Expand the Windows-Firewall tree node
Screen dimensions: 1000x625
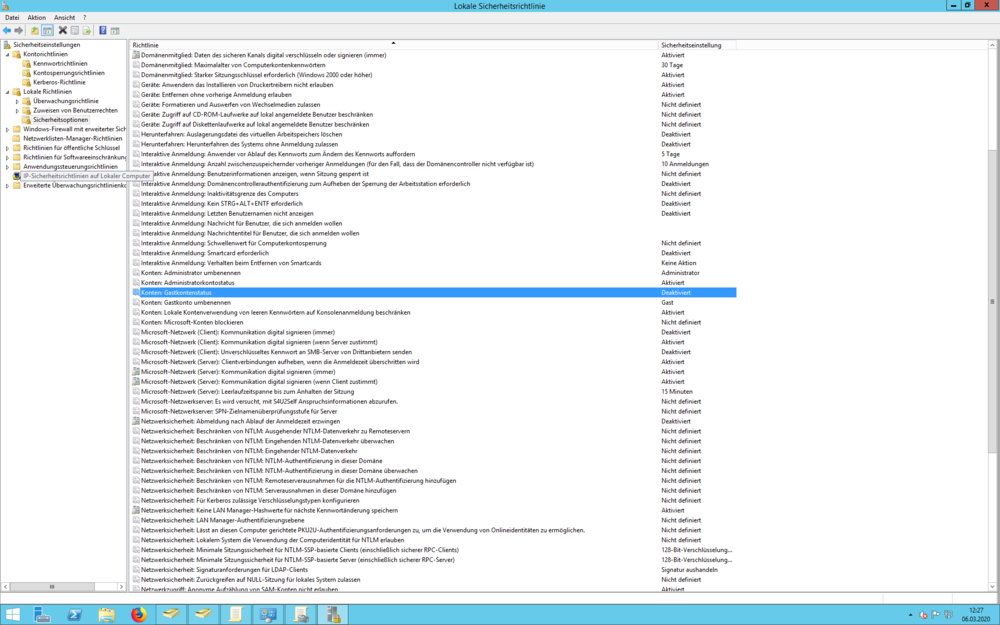coord(7,129)
